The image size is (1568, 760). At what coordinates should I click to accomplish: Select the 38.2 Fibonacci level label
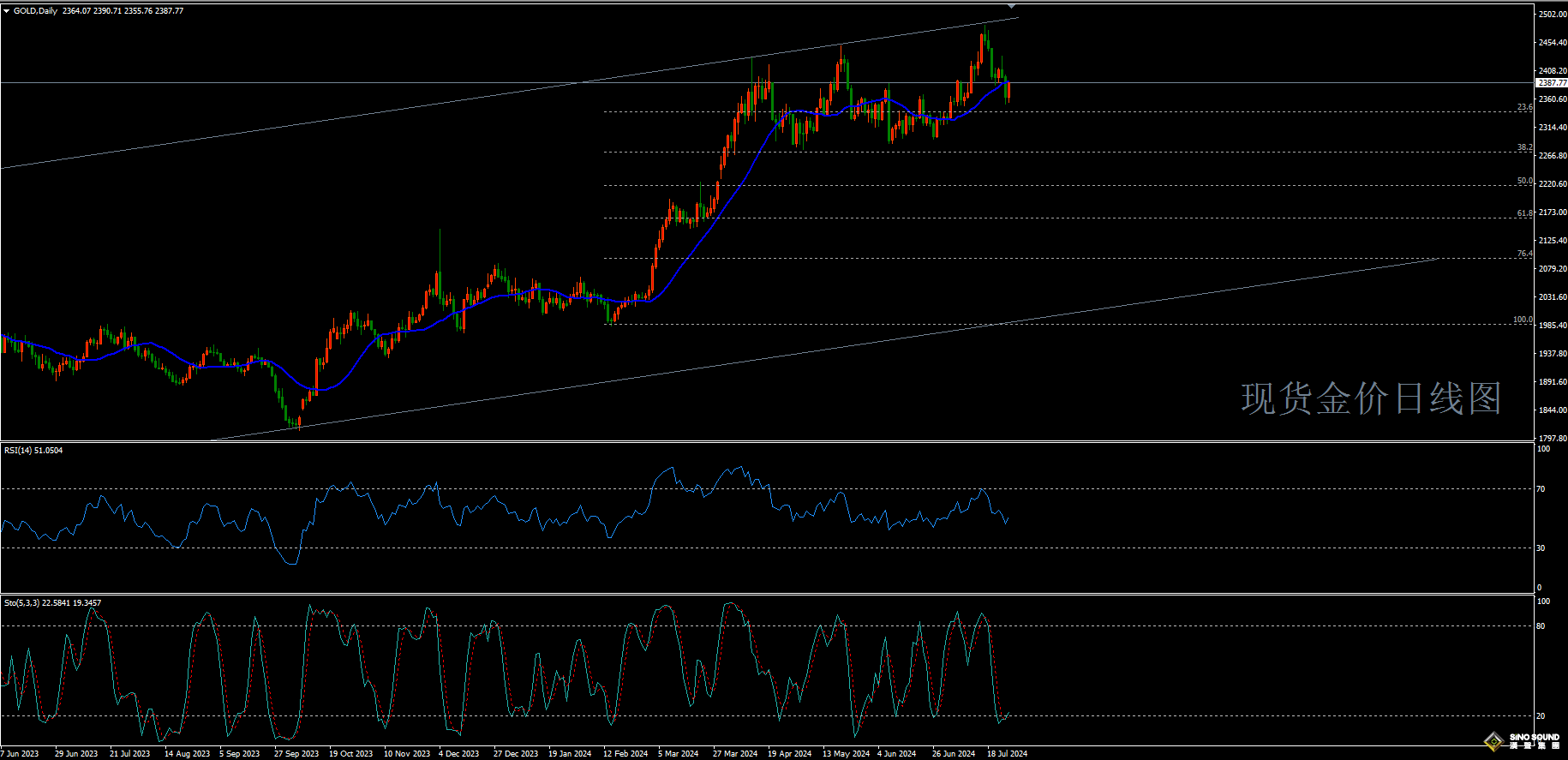coord(1524,147)
